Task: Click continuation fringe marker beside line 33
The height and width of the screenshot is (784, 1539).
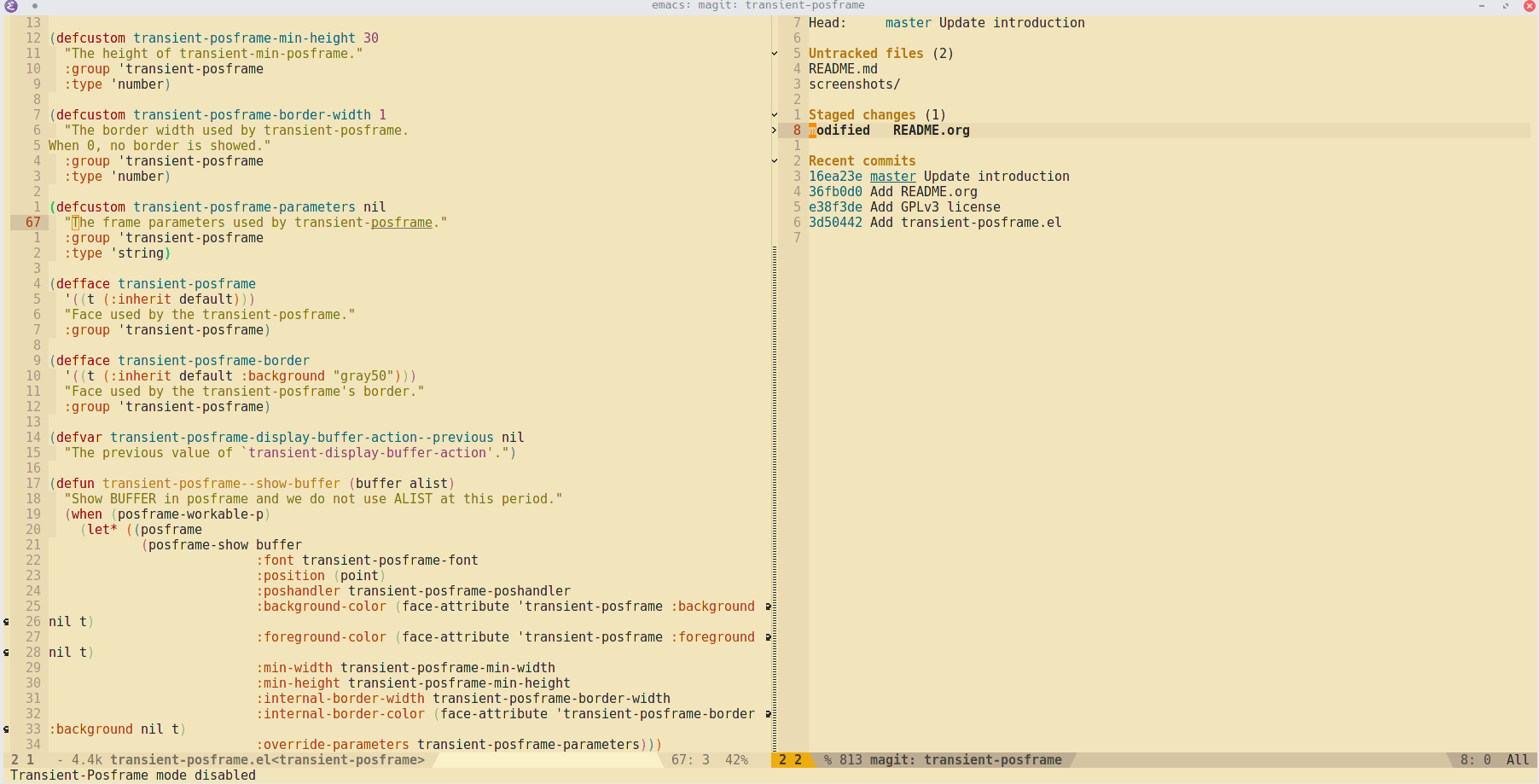Action: 6,729
